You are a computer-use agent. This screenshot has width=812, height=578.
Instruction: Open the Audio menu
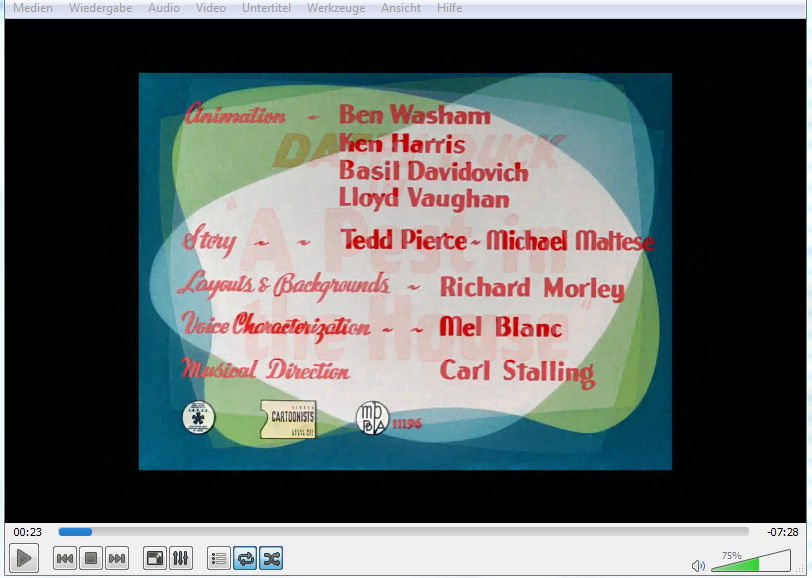(x=164, y=8)
